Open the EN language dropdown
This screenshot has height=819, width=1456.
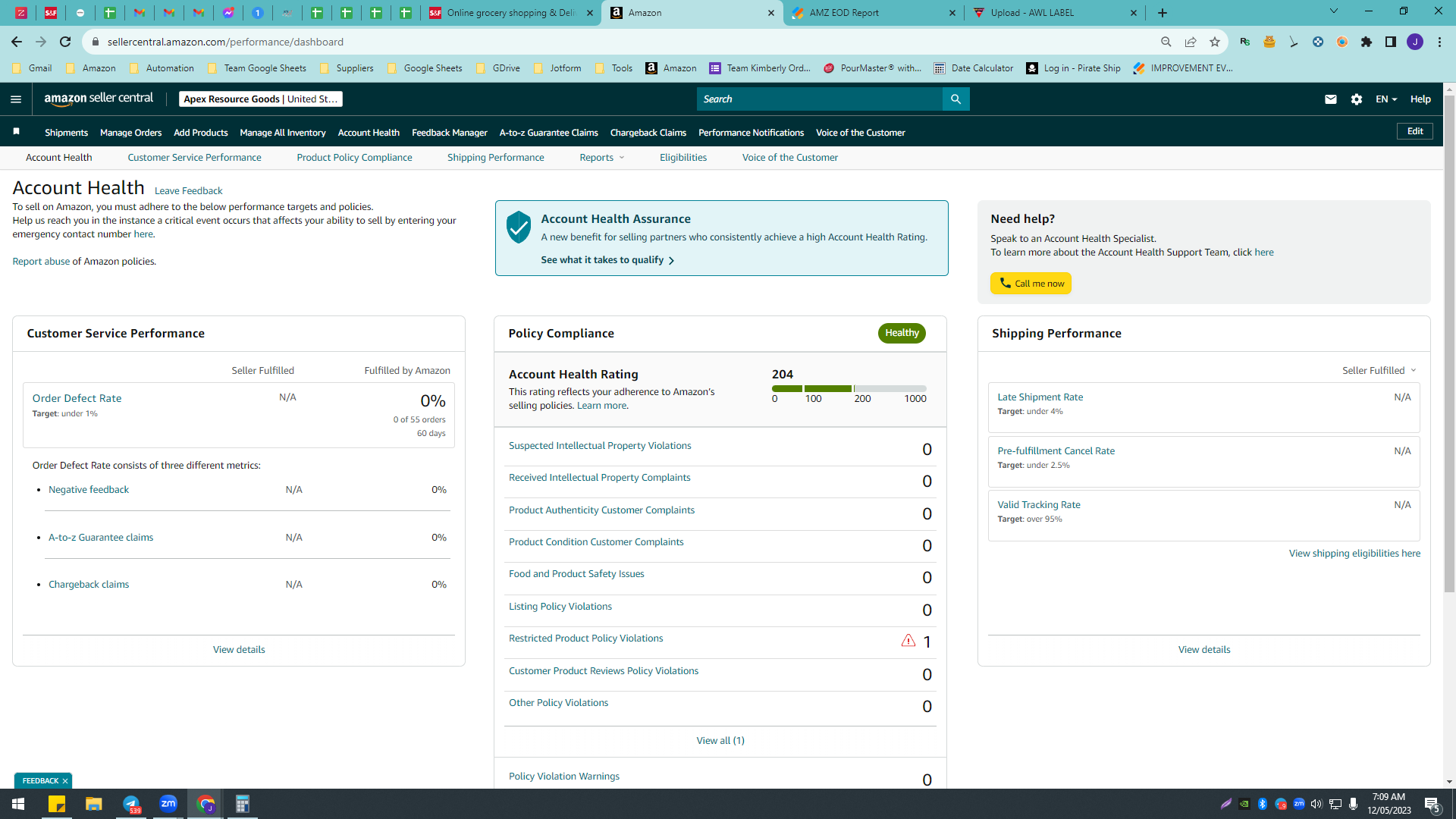(x=1386, y=99)
